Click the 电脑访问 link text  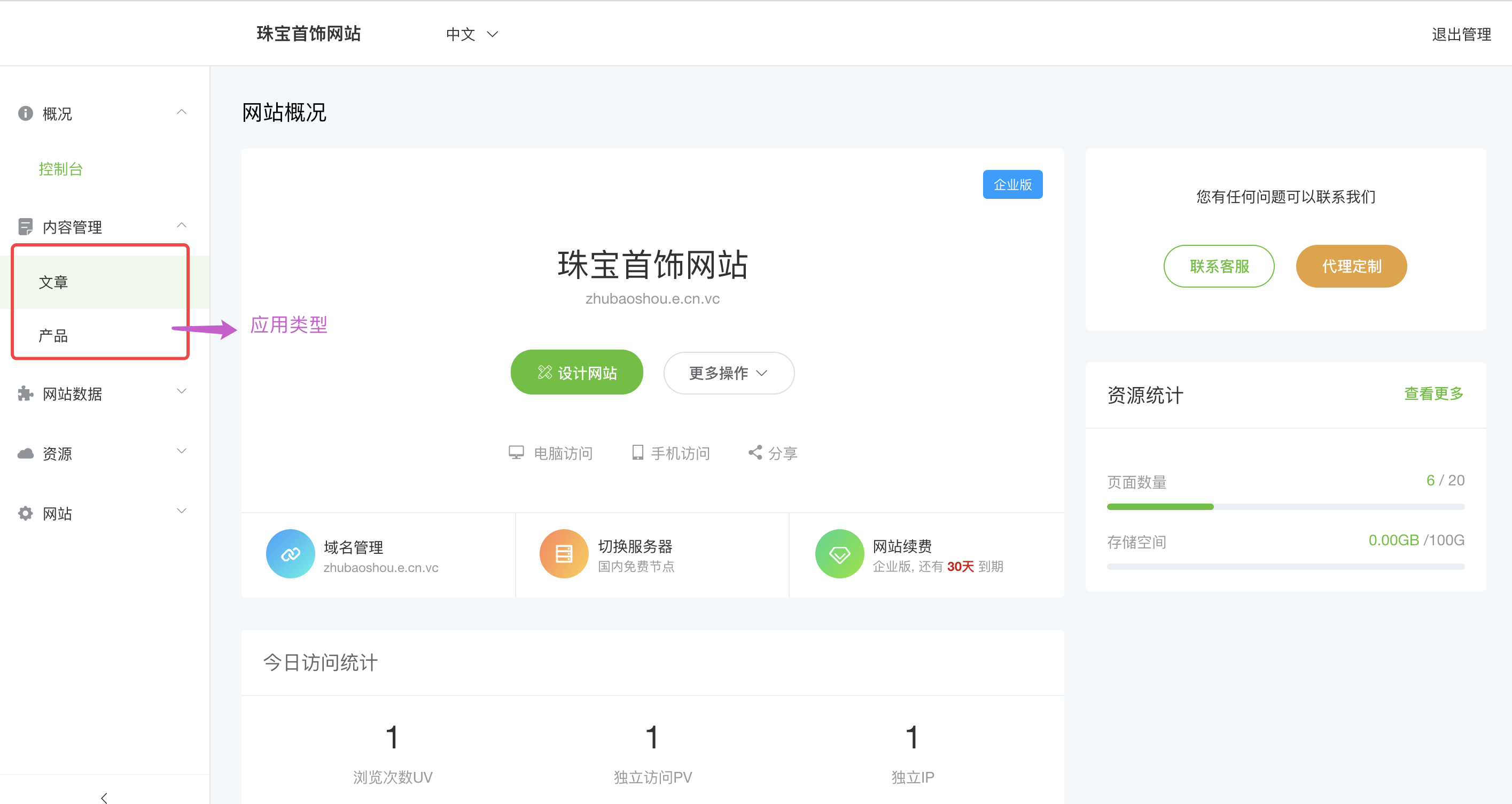tap(563, 453)
